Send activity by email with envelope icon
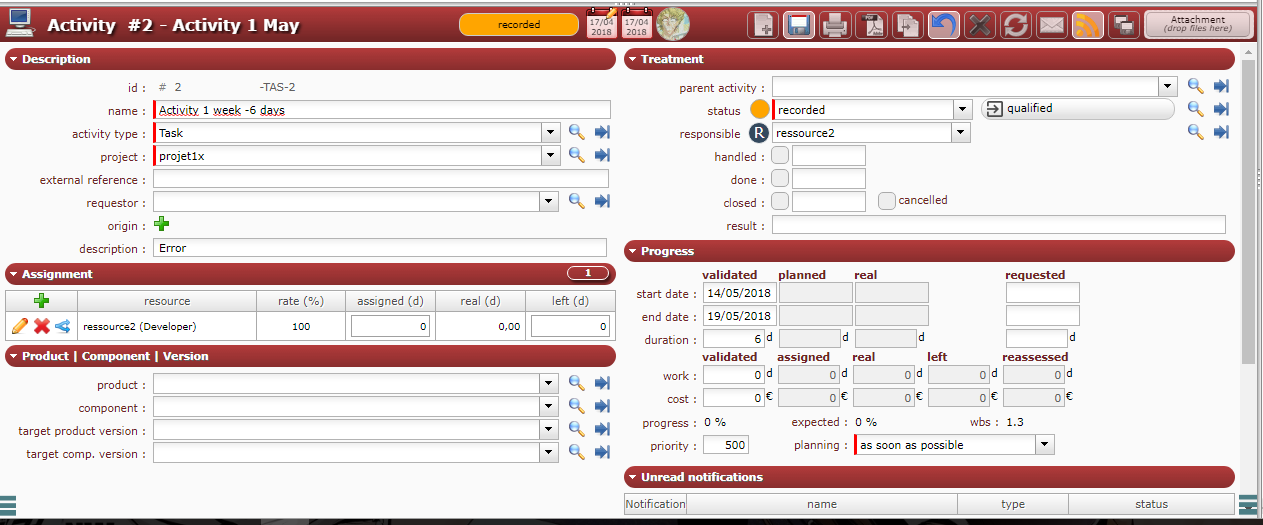The width and height of the screenshot is (1263, 525). [1051, 26]
